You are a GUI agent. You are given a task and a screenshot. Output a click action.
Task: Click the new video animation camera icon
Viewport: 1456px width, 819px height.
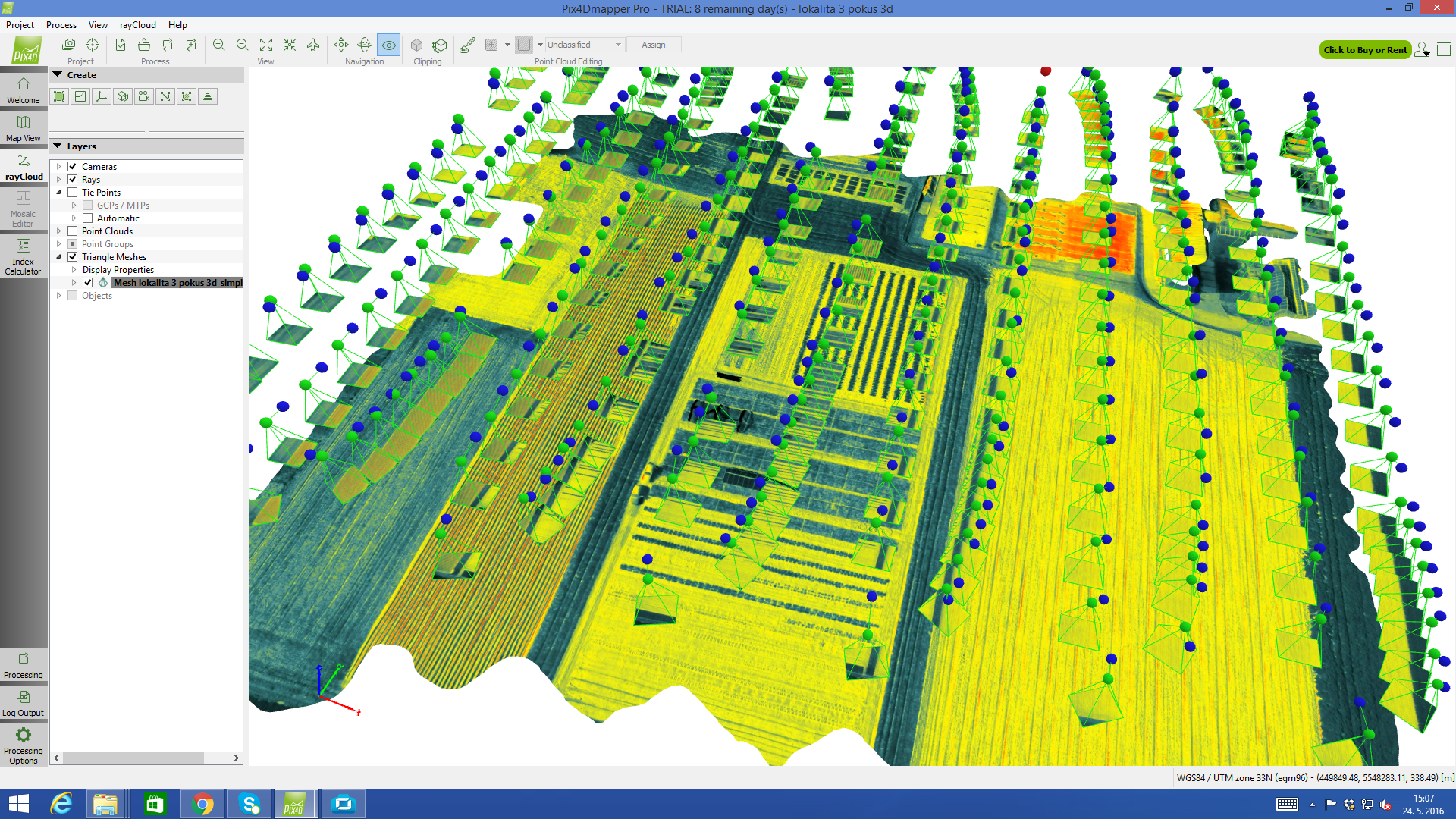click(144, 96)
